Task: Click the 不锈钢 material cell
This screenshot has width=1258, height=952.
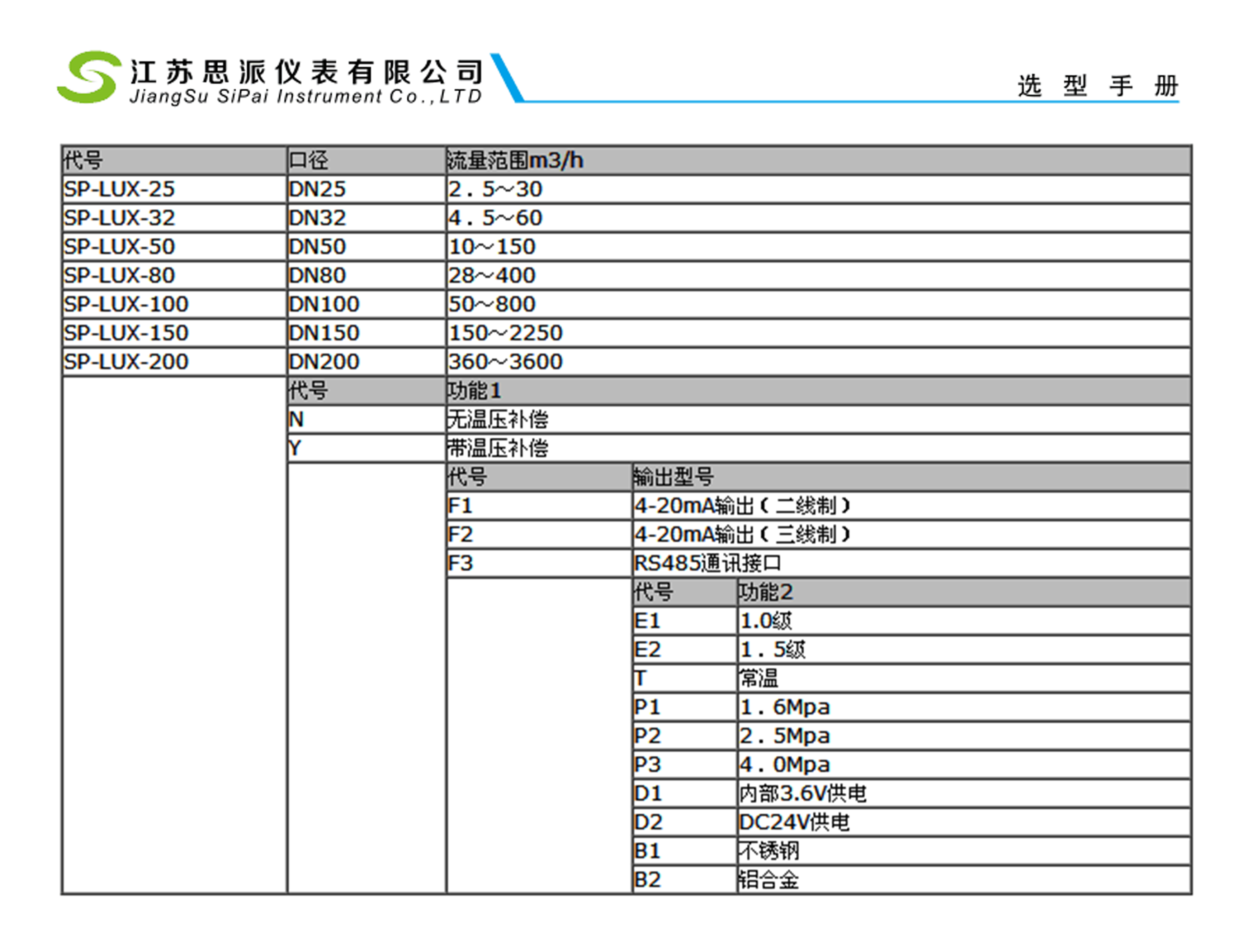Action: (x=964, y=851)
